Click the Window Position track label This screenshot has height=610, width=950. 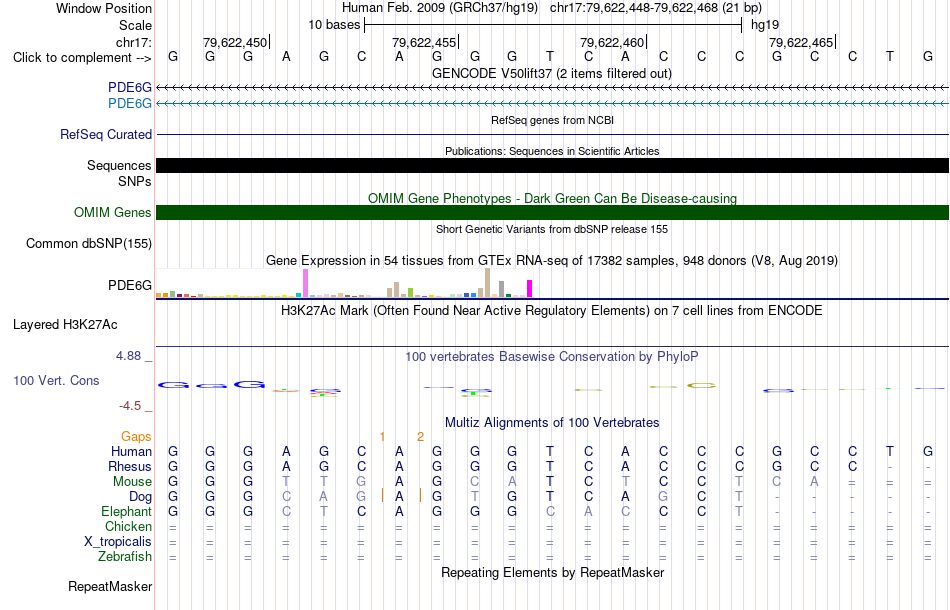click(x=104, y=8)
